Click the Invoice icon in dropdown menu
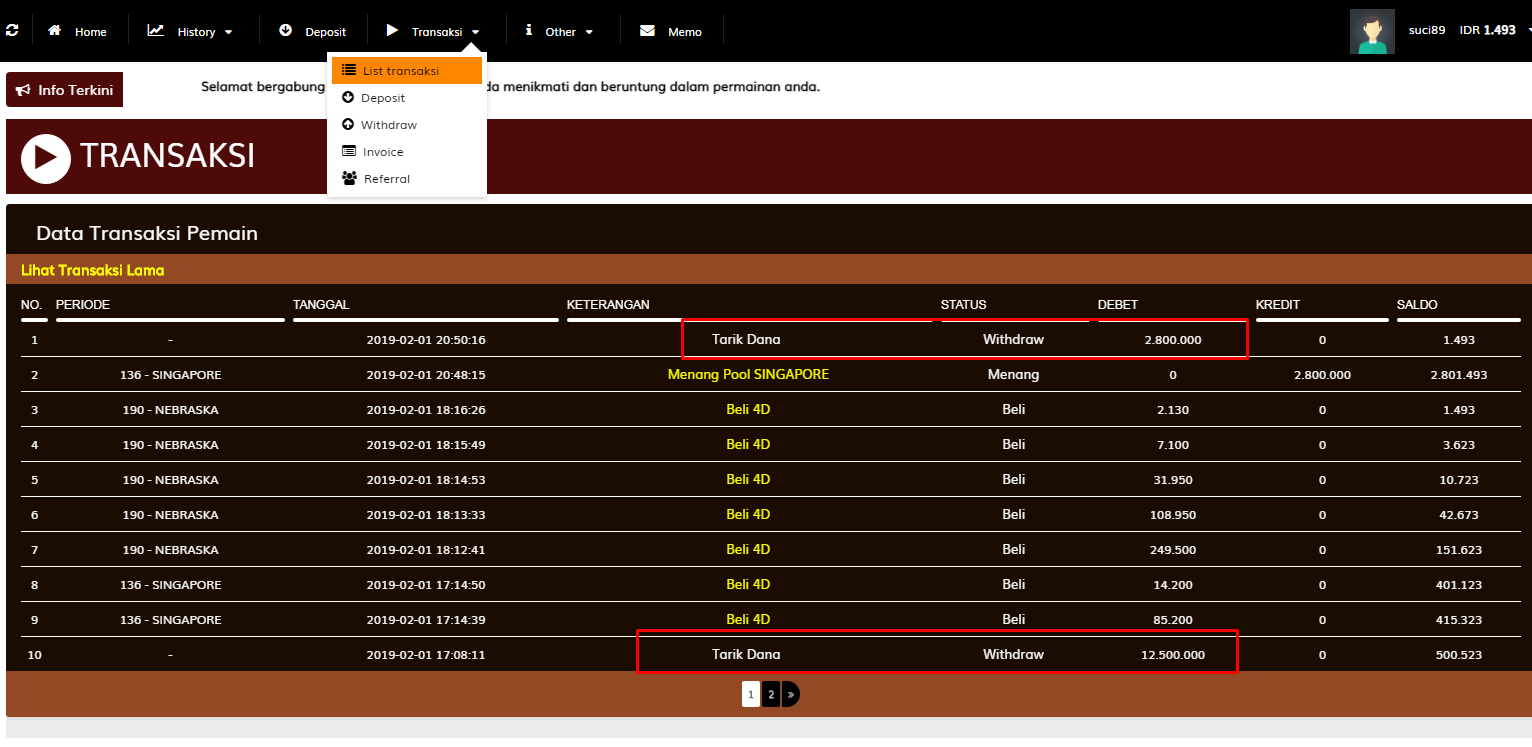 coord(349,152)
